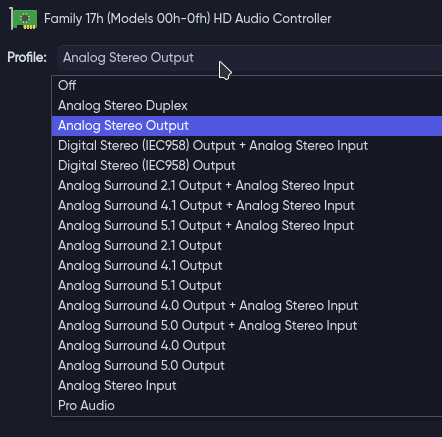This screenshot has height=437, width=442.
Task: Select Analog Surround 4.1 Output + Analog Stereo Input
Action: coord(247,206)
